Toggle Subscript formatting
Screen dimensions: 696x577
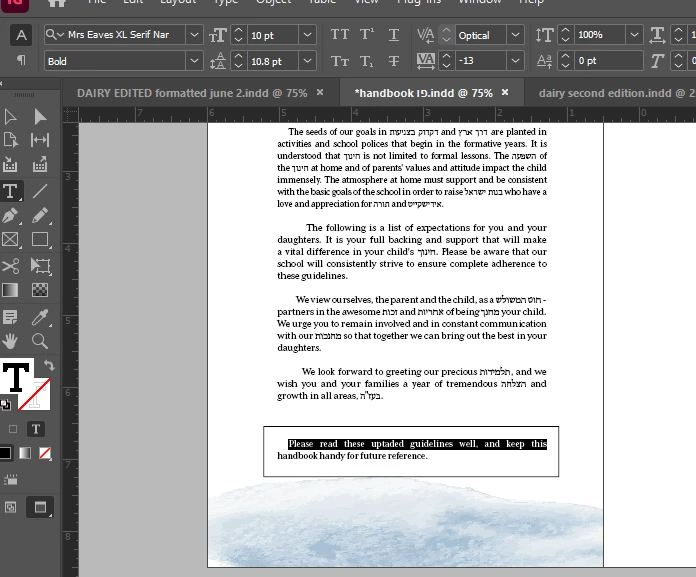(367, 61)
